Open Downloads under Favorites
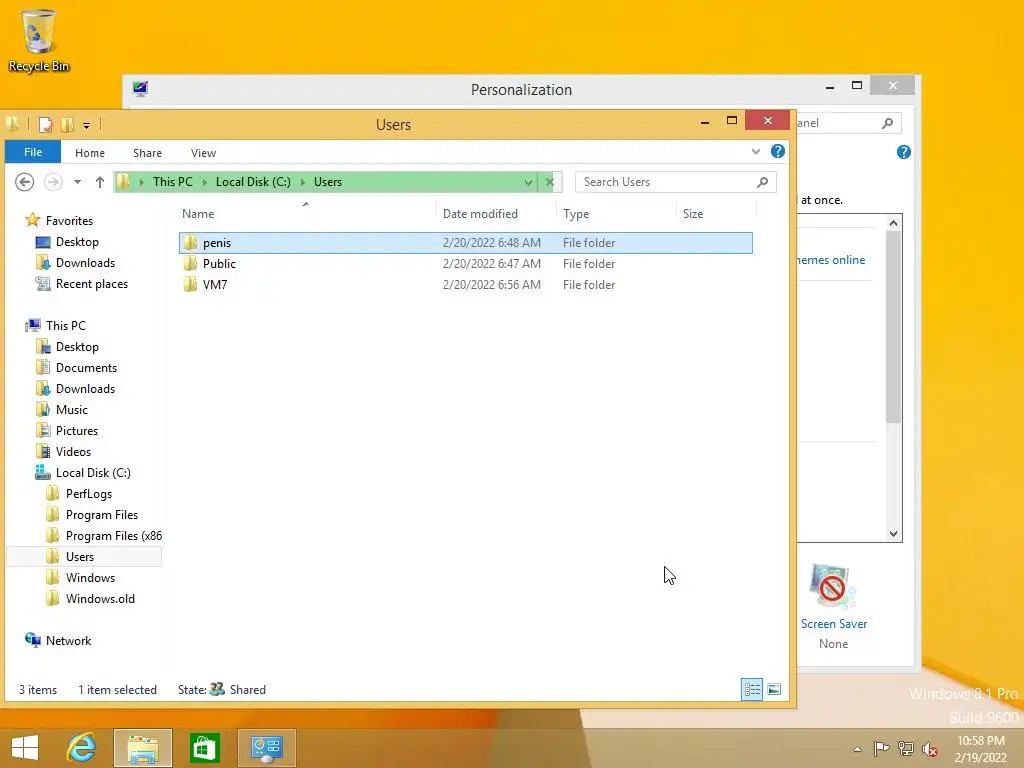 [x=85, y=263]
